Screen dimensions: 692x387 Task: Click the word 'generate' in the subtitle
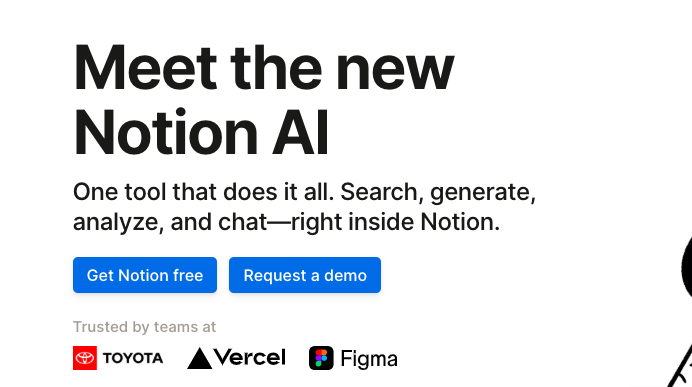(x=483, y=194)
